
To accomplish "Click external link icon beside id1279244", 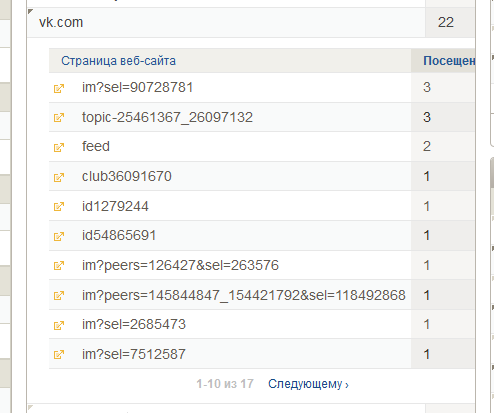I will click(59, 207).
